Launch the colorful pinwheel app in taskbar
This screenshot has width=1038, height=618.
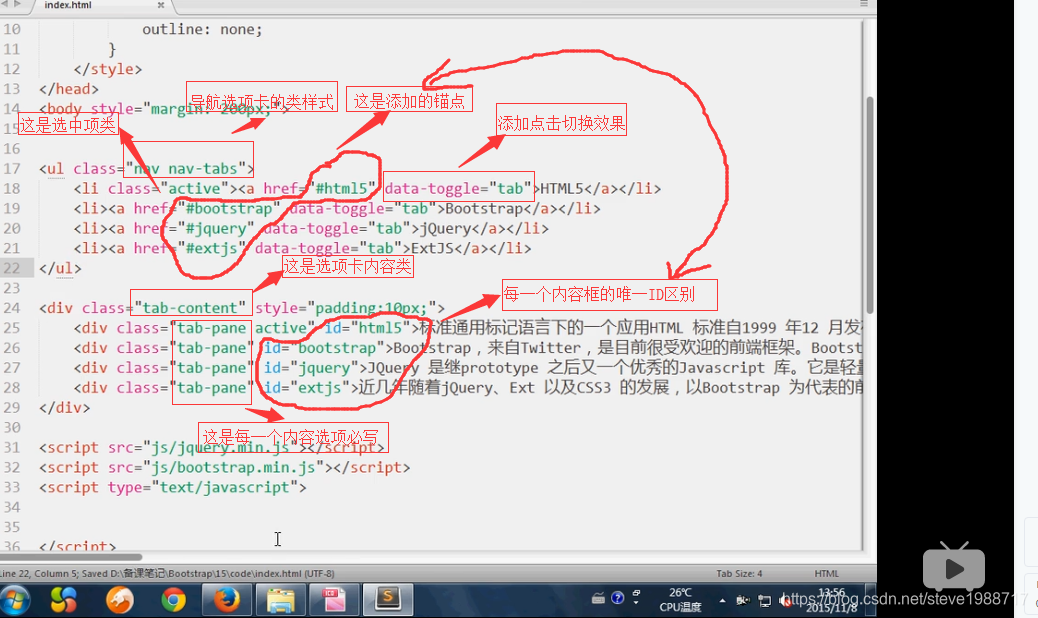[64, 600]
